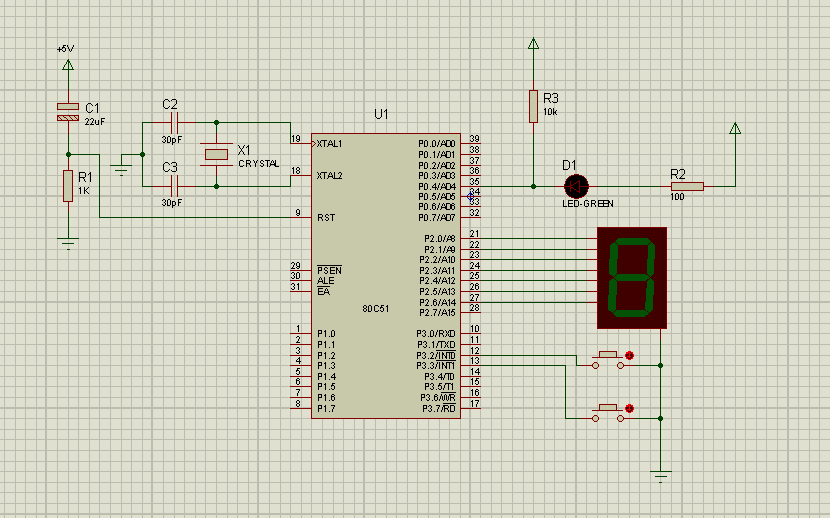Click electrolytic capacitor C1

[x=68, y=112]
